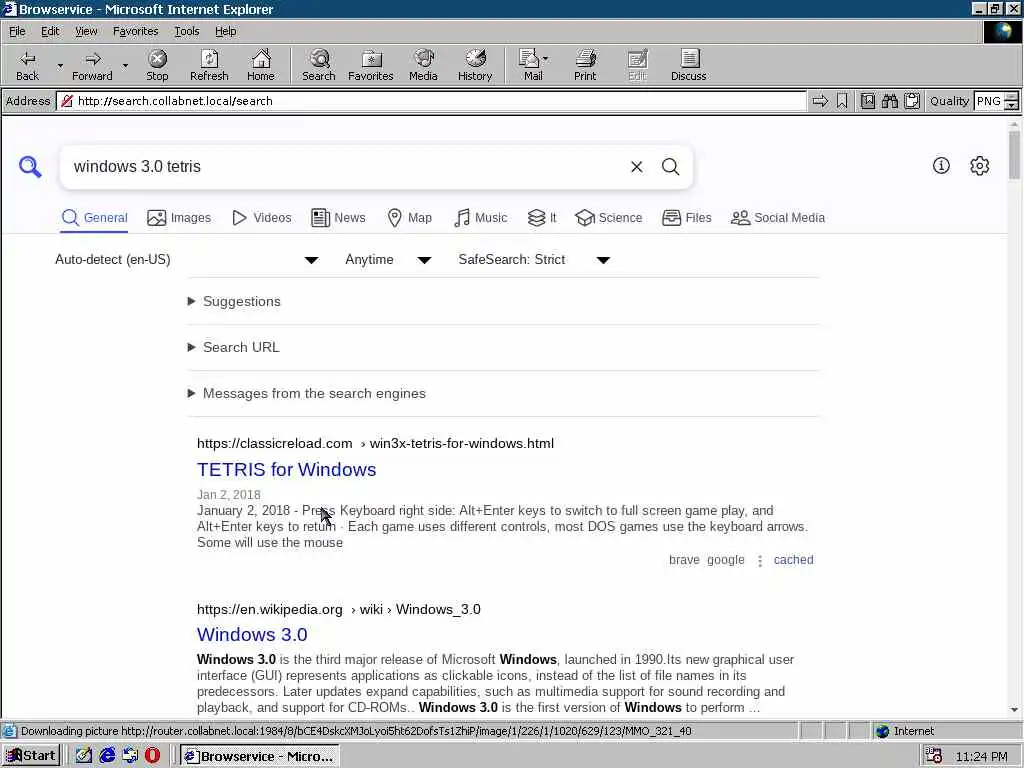The image size is (1024, 768).
Task: Open the History pane
Action: click(x=475, y=65)
